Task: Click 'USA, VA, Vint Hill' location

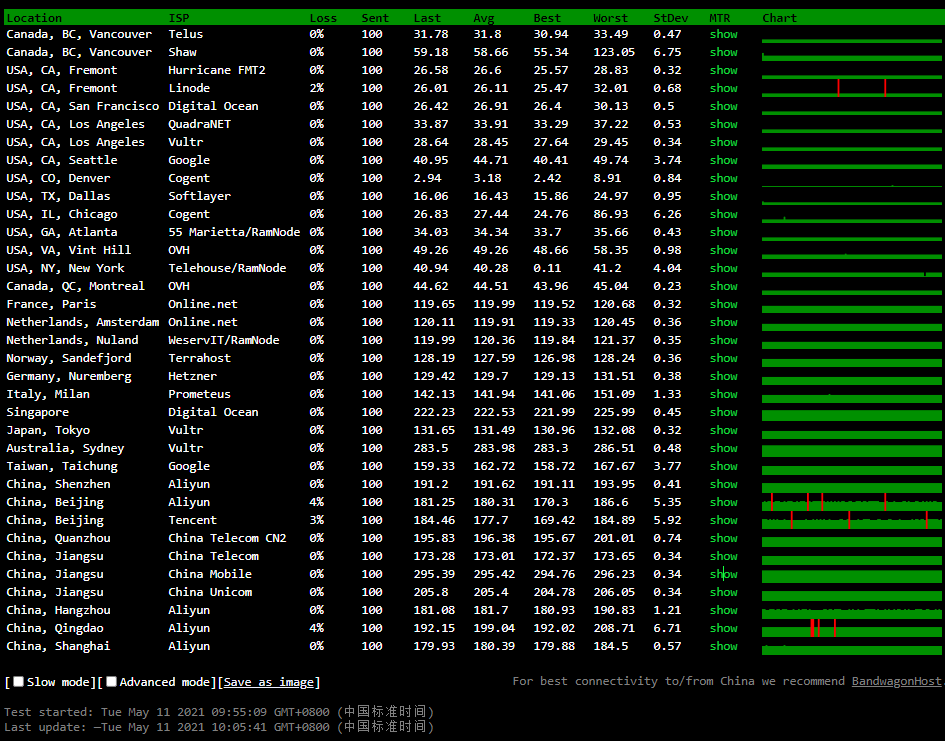Action: pos(69,250)
